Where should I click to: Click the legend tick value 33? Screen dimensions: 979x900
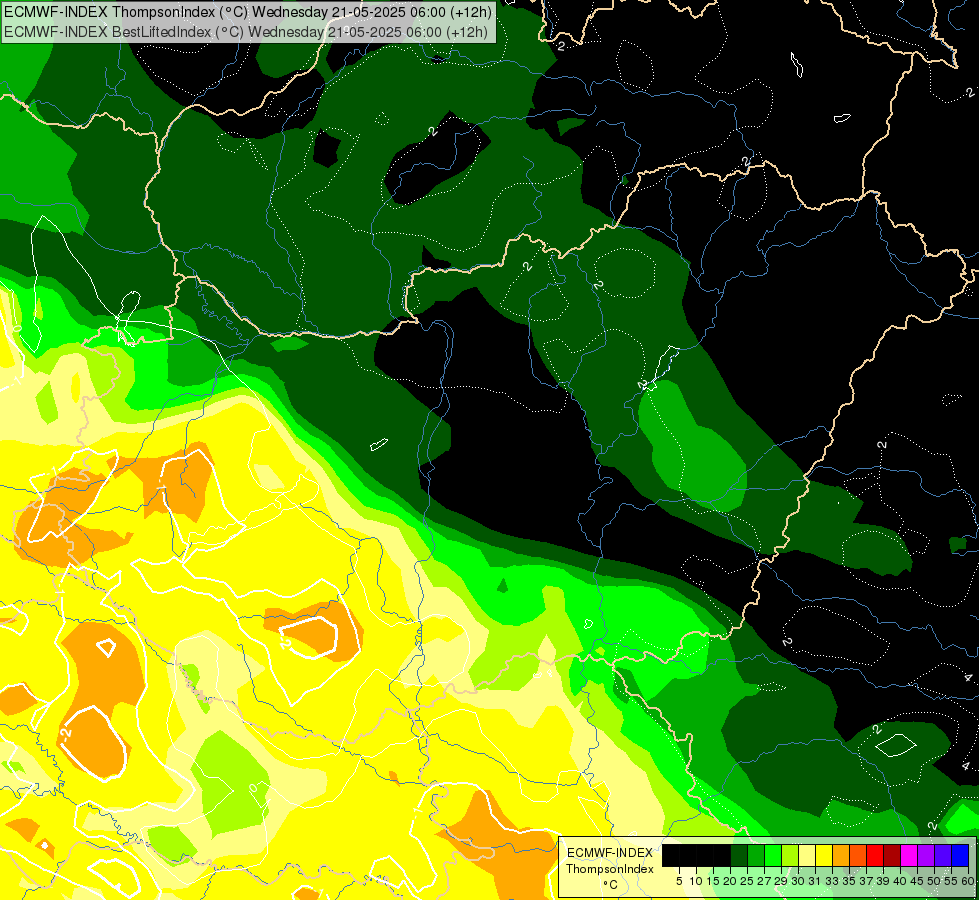pyautogui.click(x=832, y=881)
